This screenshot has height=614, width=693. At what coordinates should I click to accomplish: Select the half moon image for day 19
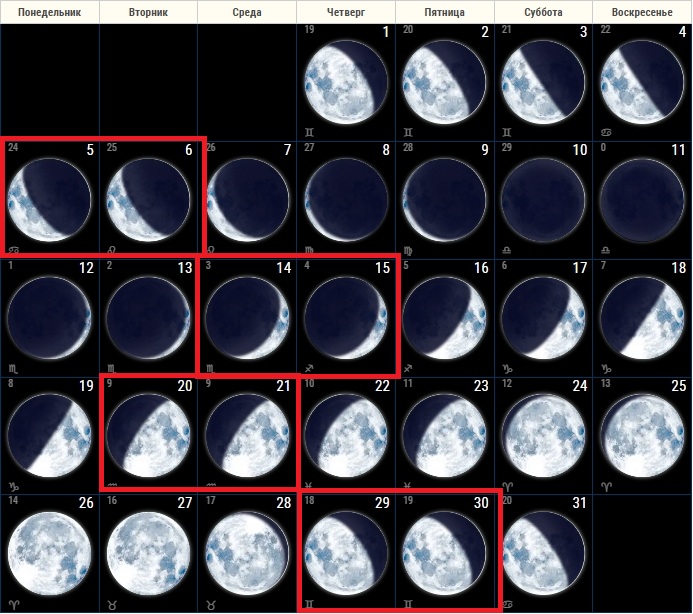pos(49,436)
